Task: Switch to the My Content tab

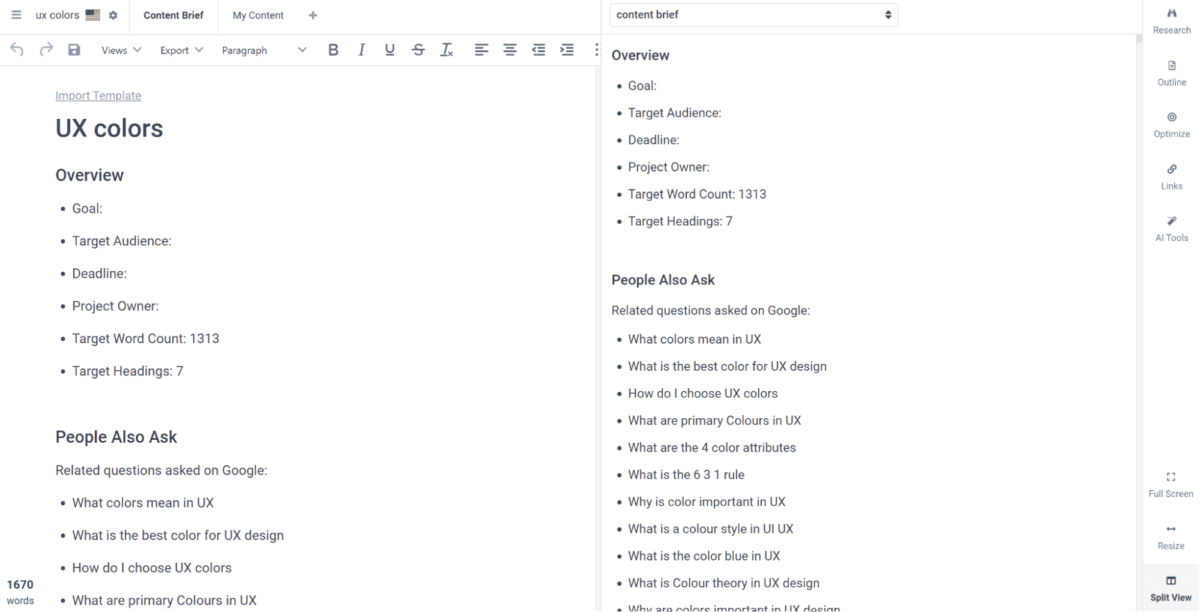Action: (257, 15)
